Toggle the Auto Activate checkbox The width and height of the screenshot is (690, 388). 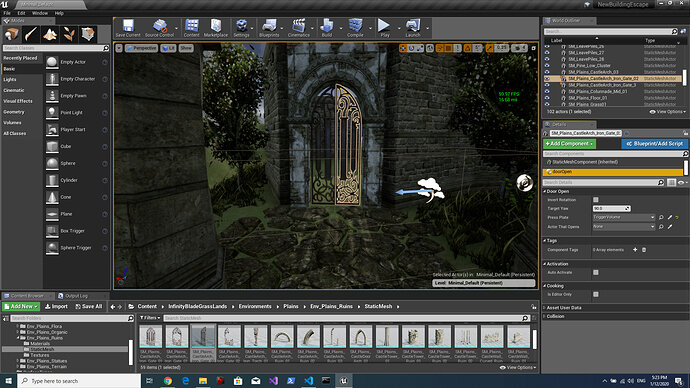point(596,273)
